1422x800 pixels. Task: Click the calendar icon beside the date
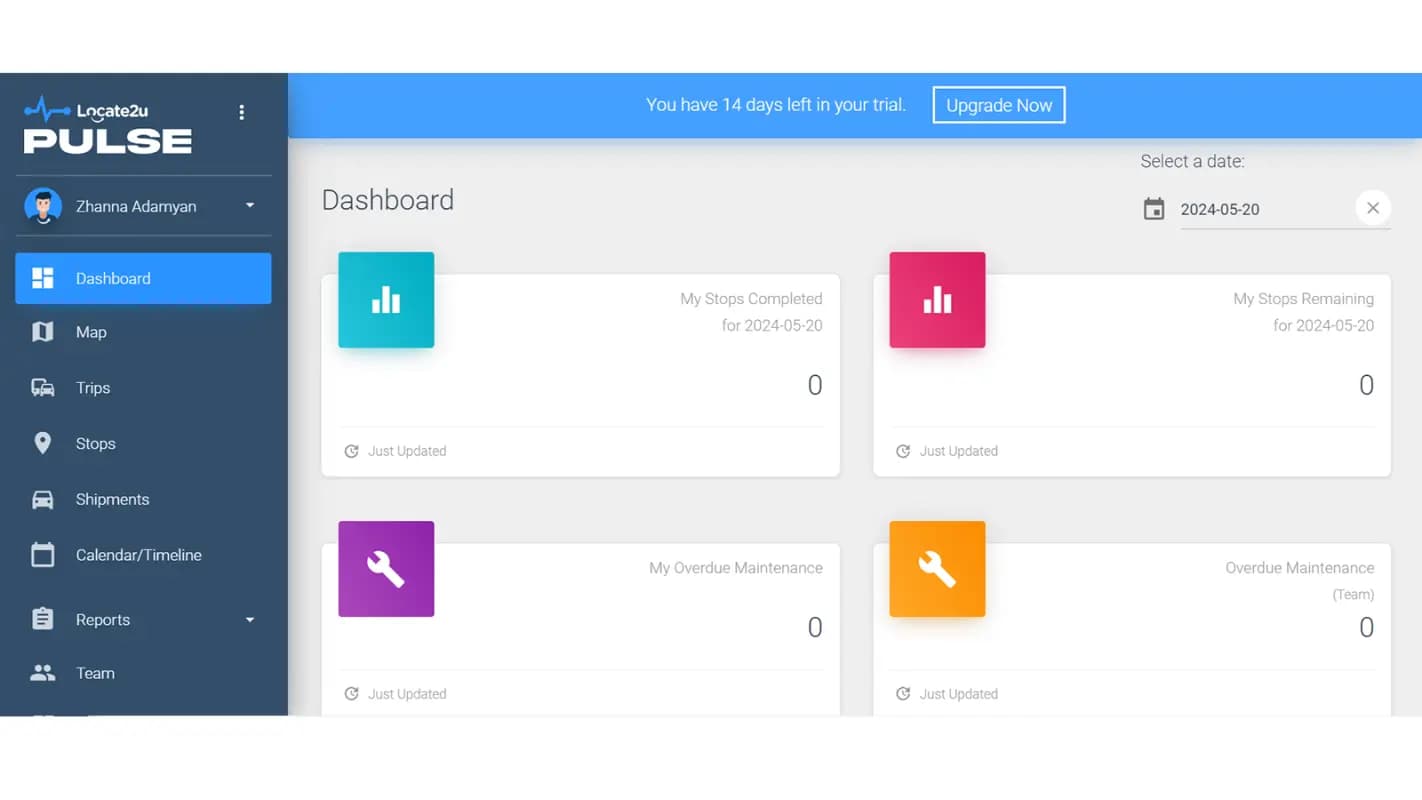(x=1154, y=209)
